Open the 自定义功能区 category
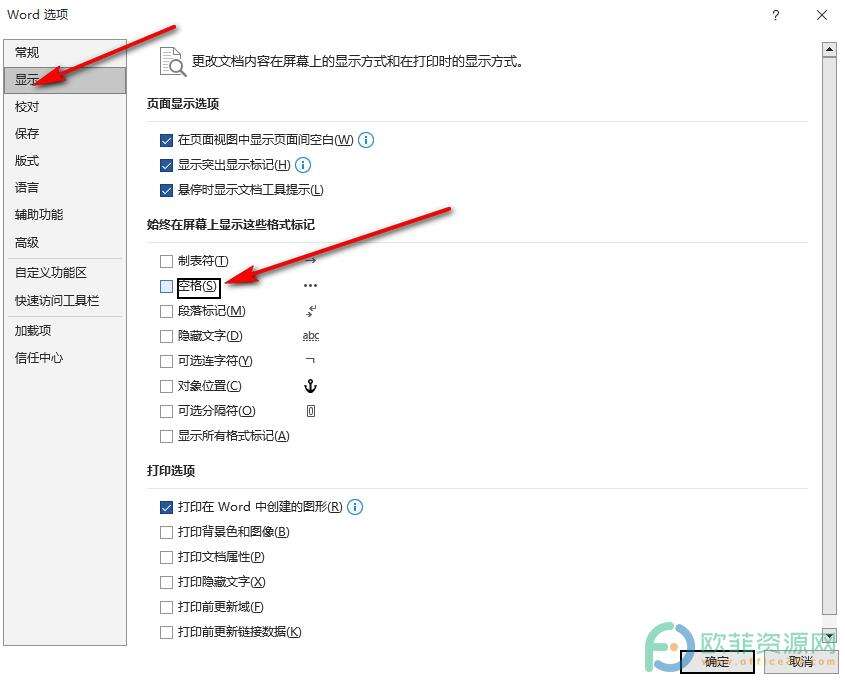Viewport: 845px width, 681px height. [x=65, y=273]
